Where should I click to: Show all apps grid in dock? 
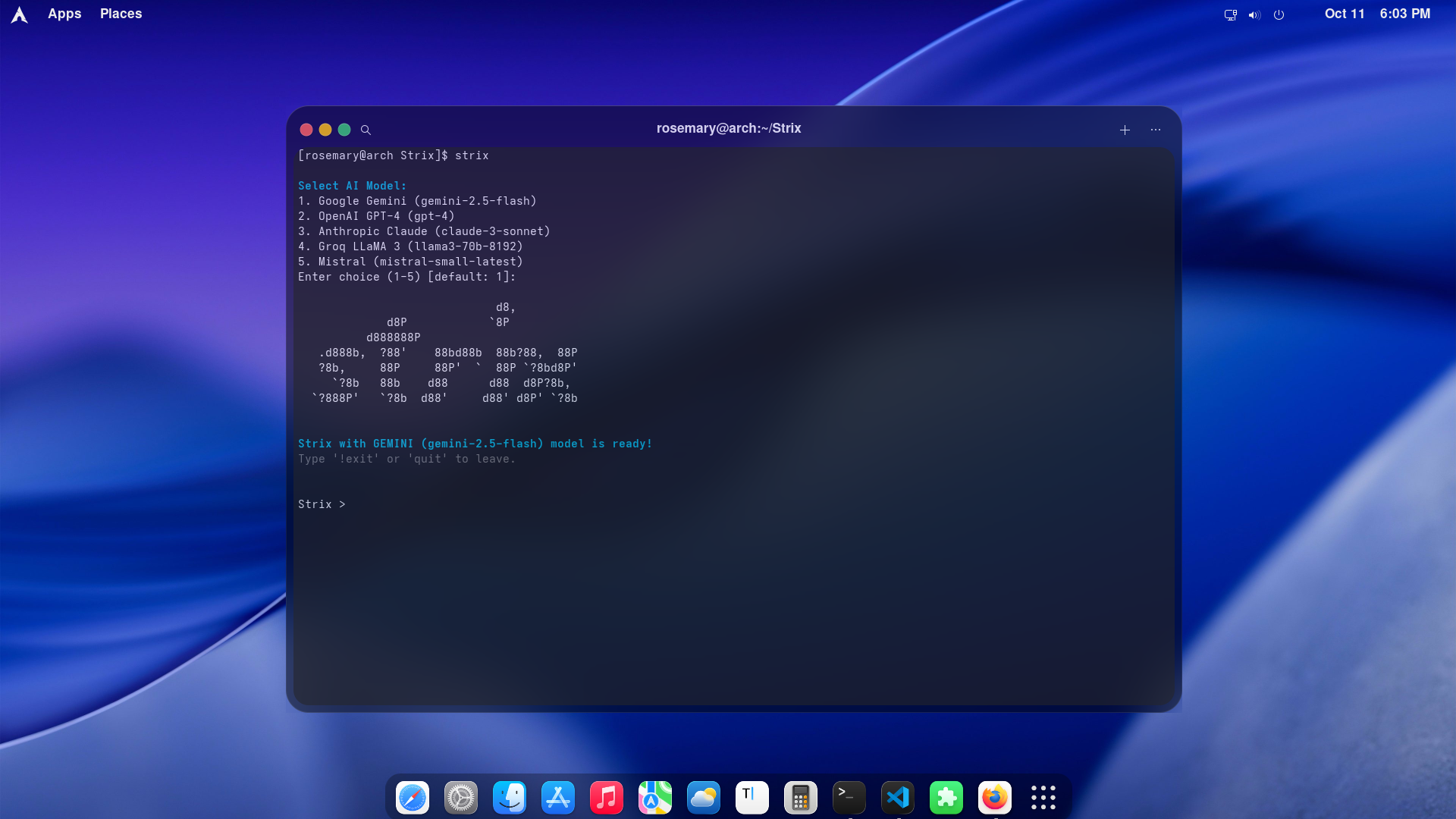[x=1043, y=797]
